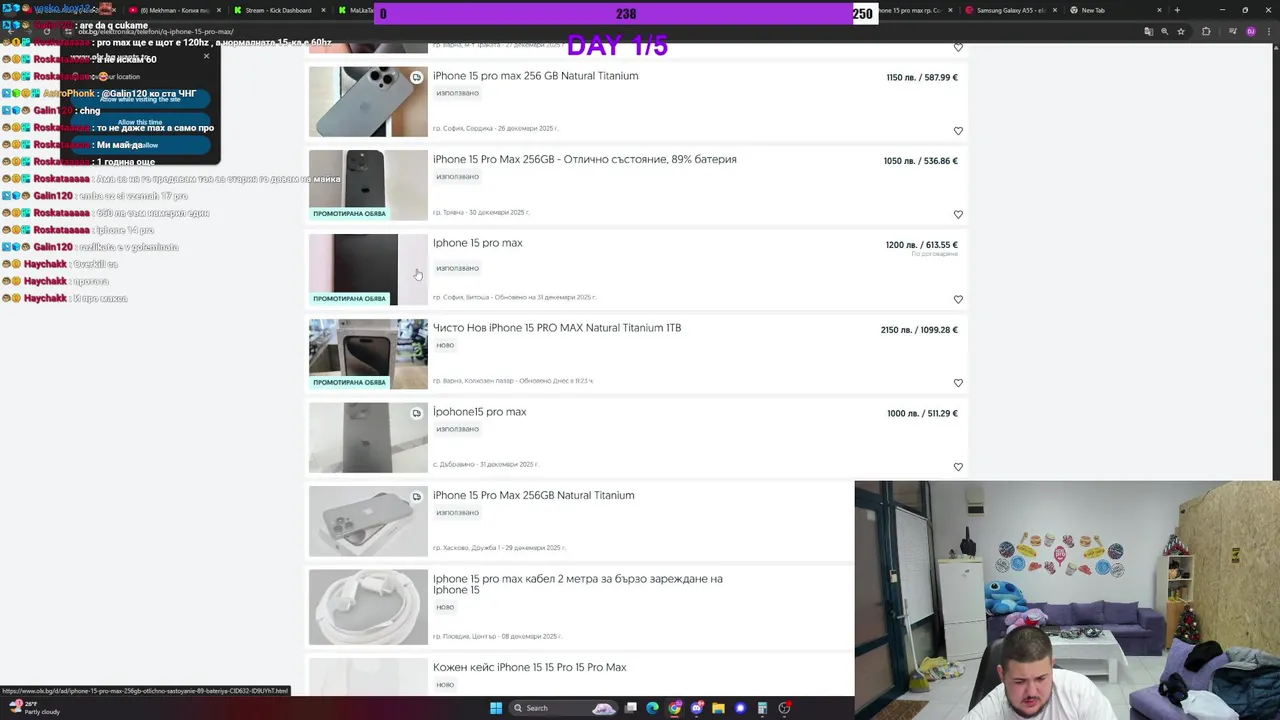
Task: Open Google Chrome taskbar icon
Action: click(675, 708)
